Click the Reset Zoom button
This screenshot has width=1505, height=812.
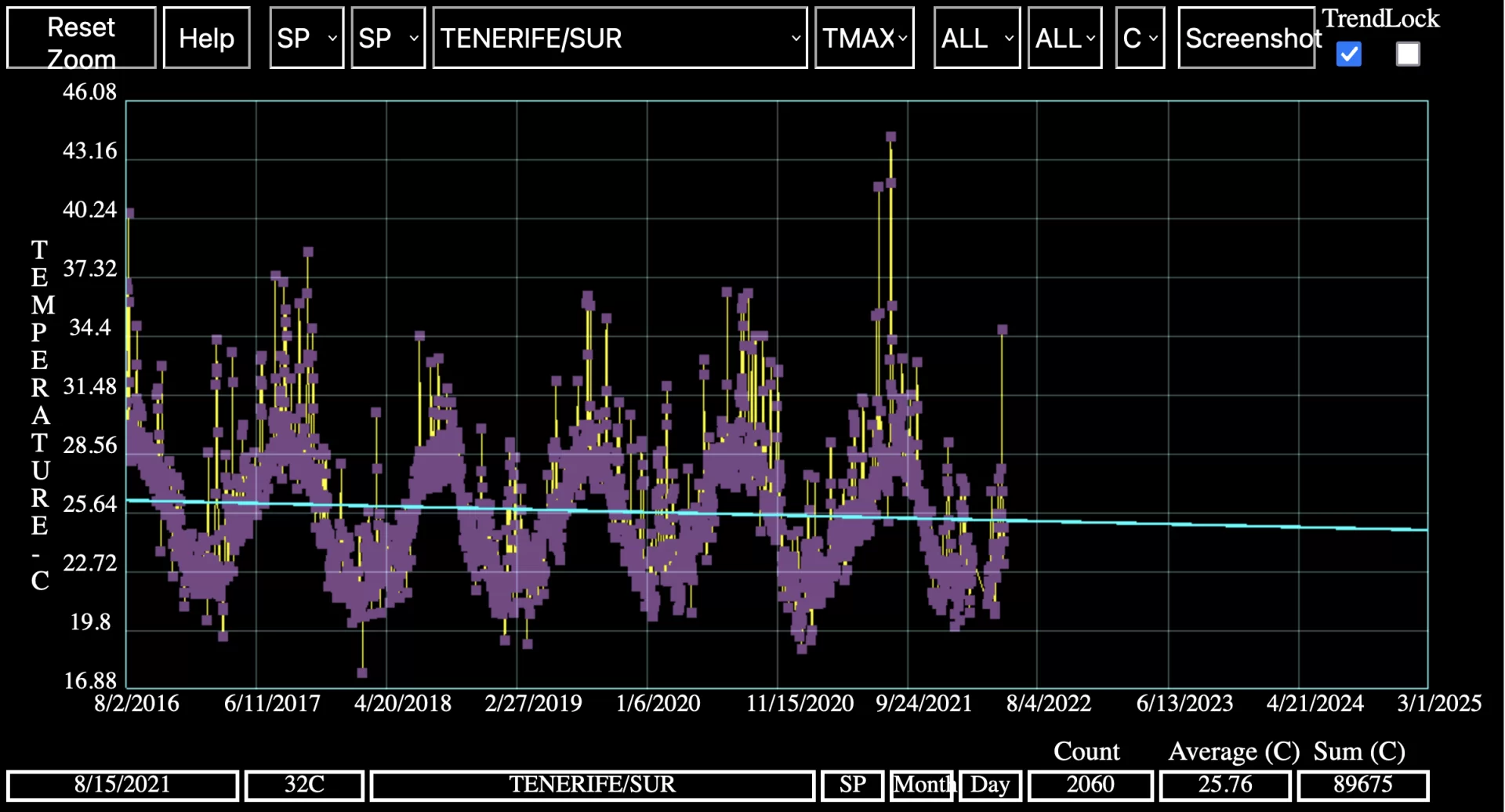pos(81,37)
